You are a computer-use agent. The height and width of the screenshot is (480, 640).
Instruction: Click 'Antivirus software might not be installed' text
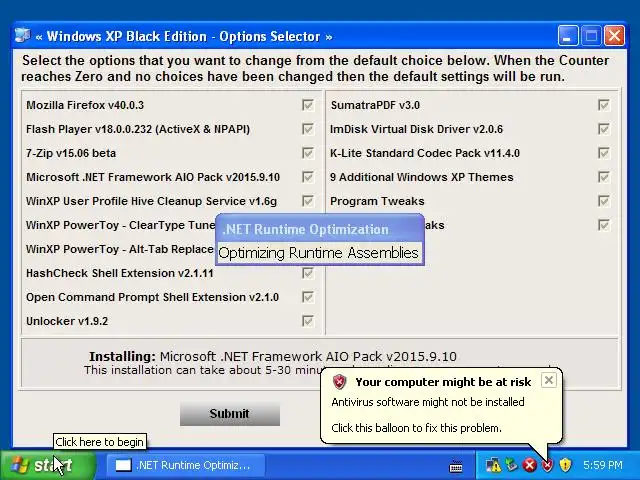point(428,402)
